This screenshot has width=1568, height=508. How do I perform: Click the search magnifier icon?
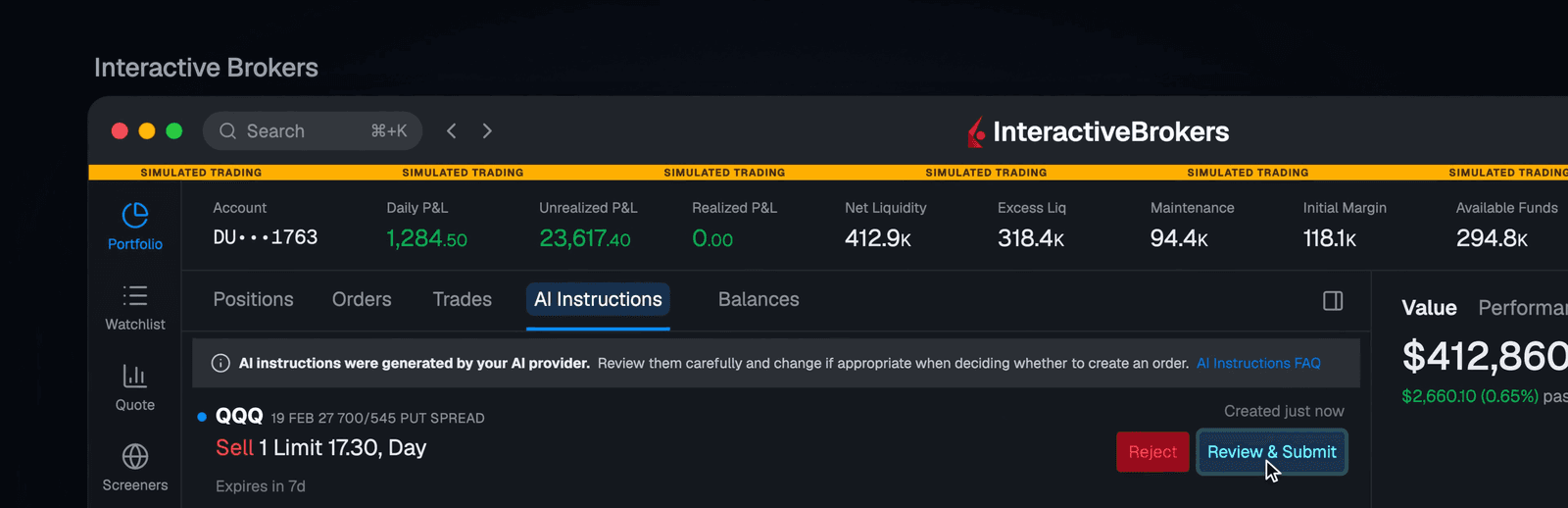pyautogui.click(x=227, y=131)
